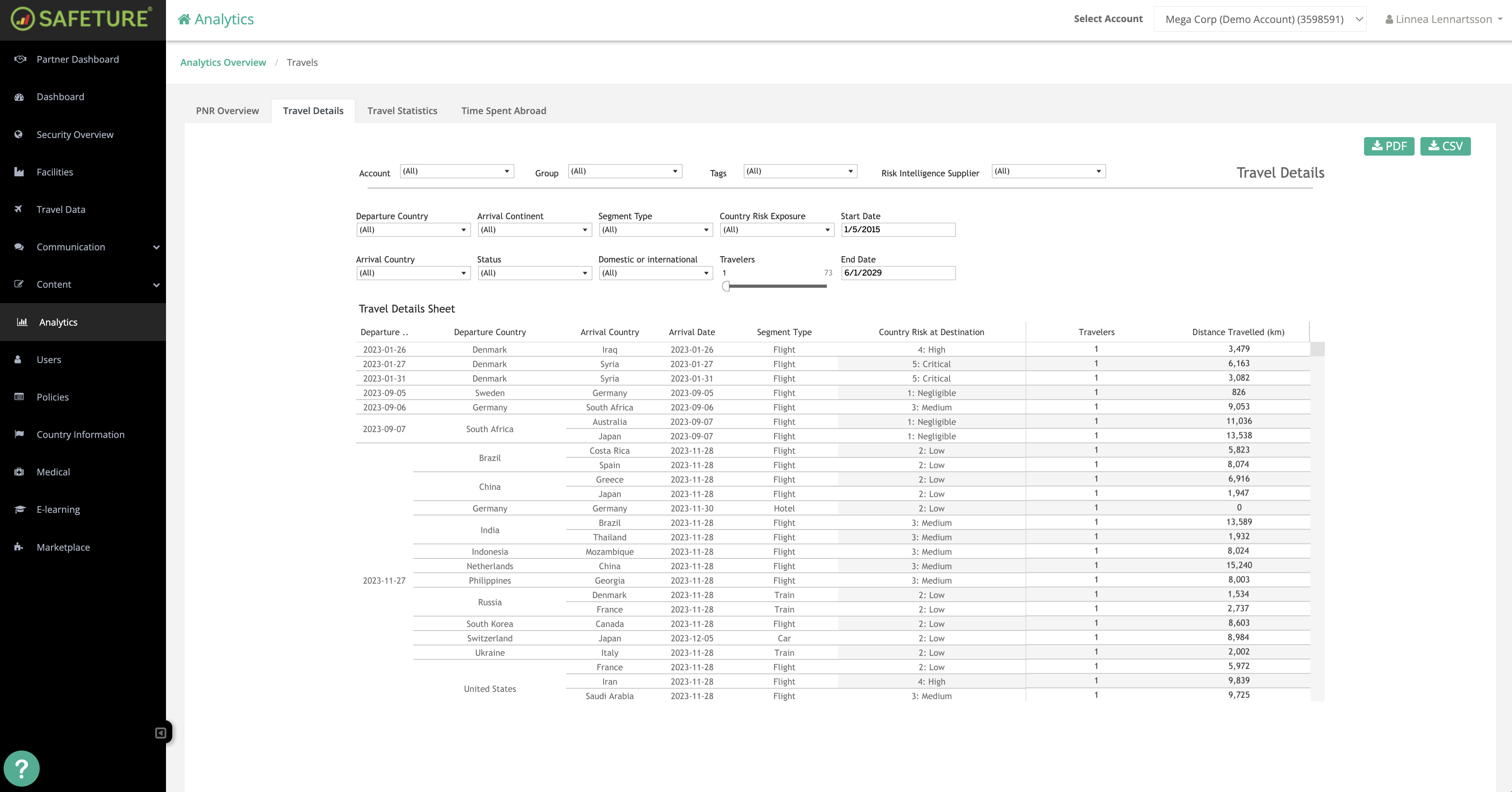Screen dimensions: 1512x792
Task: Collapse the sidebar with arrow icon
Action: [160, 733]
